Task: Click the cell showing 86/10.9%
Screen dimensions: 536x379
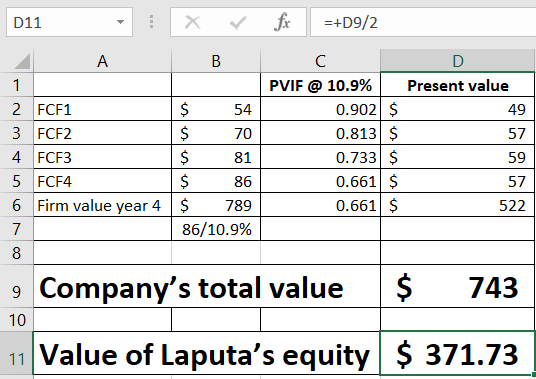Action: (216, 229)
